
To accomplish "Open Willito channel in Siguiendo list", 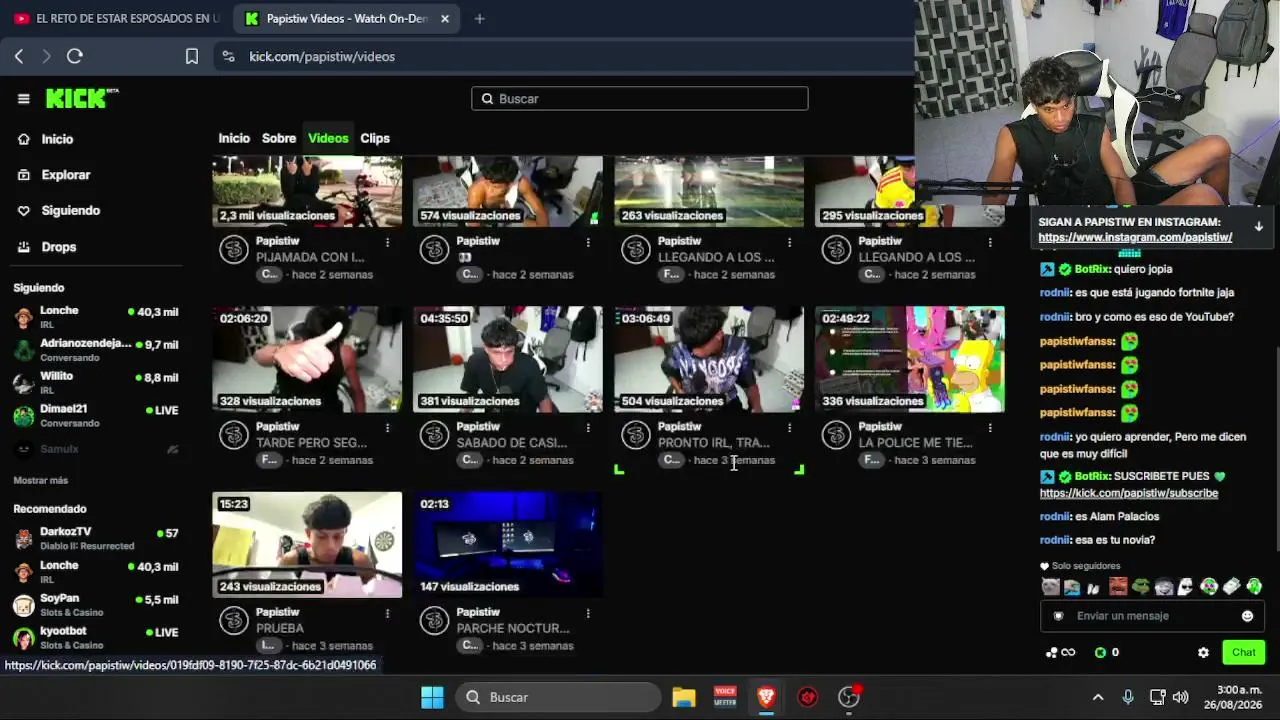I will 95,382.
